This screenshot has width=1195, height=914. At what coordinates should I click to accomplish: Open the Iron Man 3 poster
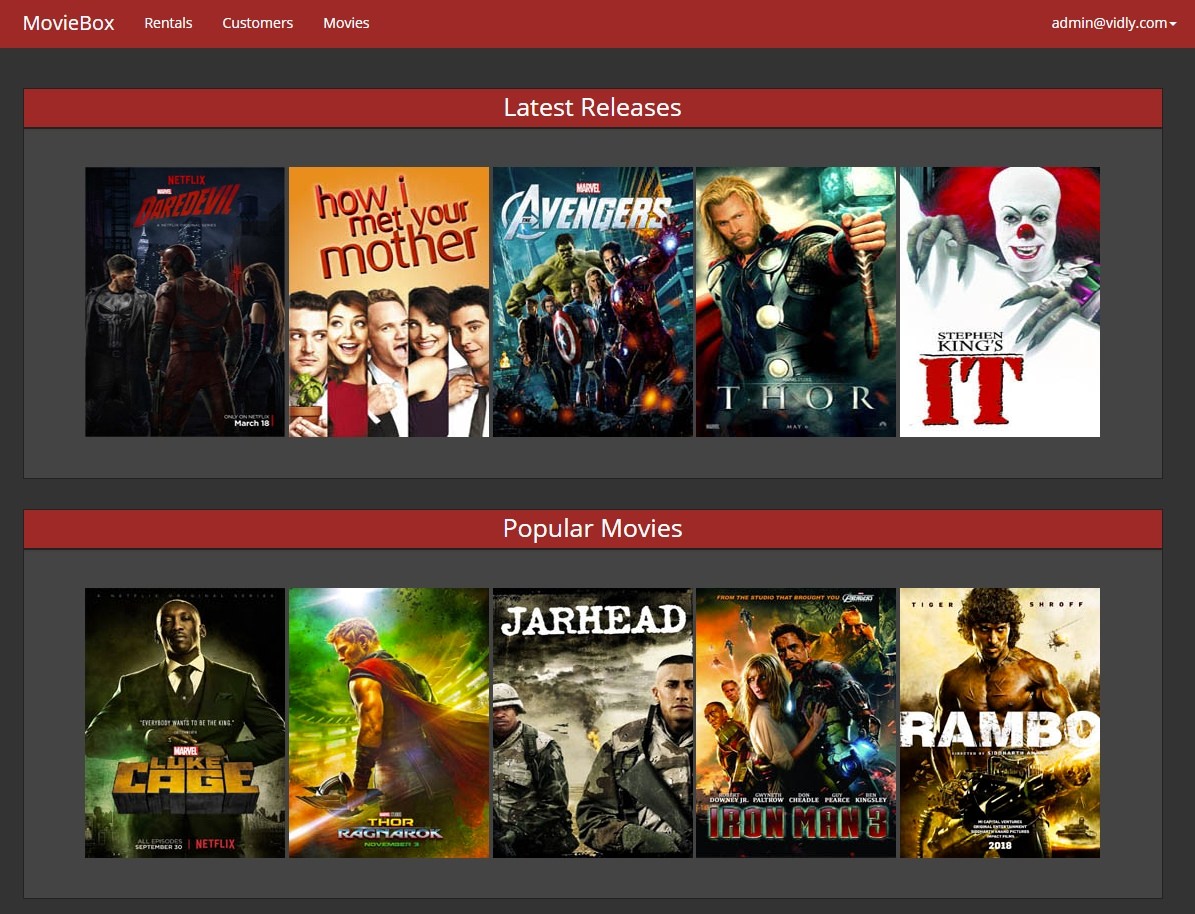(796, 723)
